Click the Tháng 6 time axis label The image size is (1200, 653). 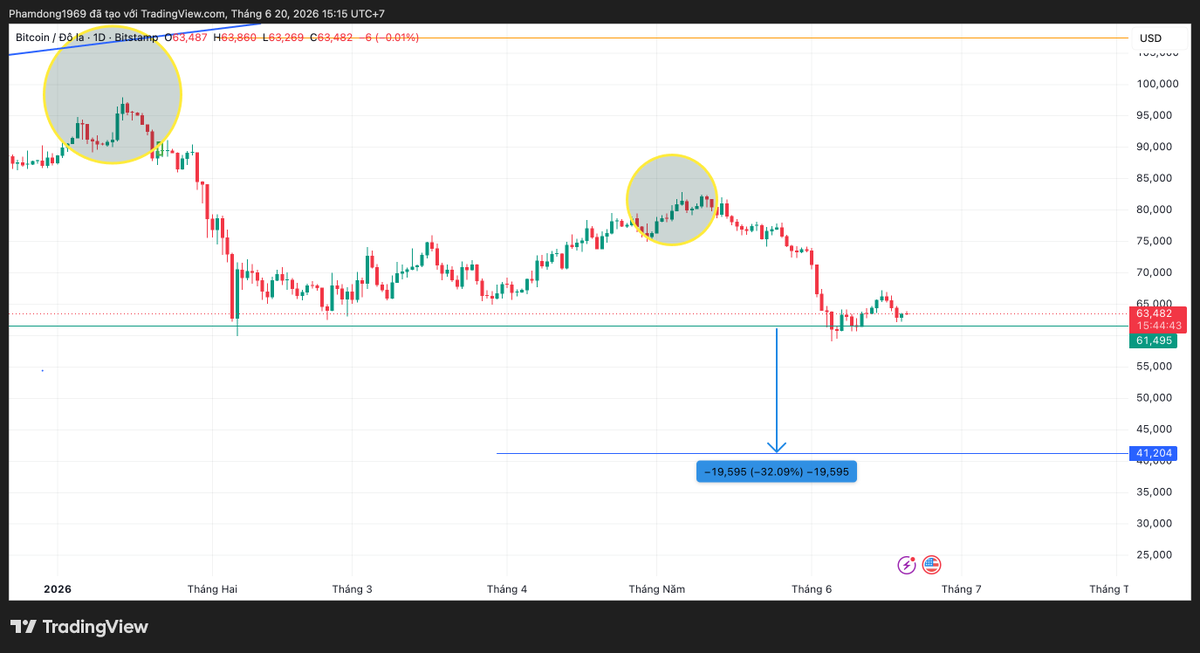[x=812, y=589]
